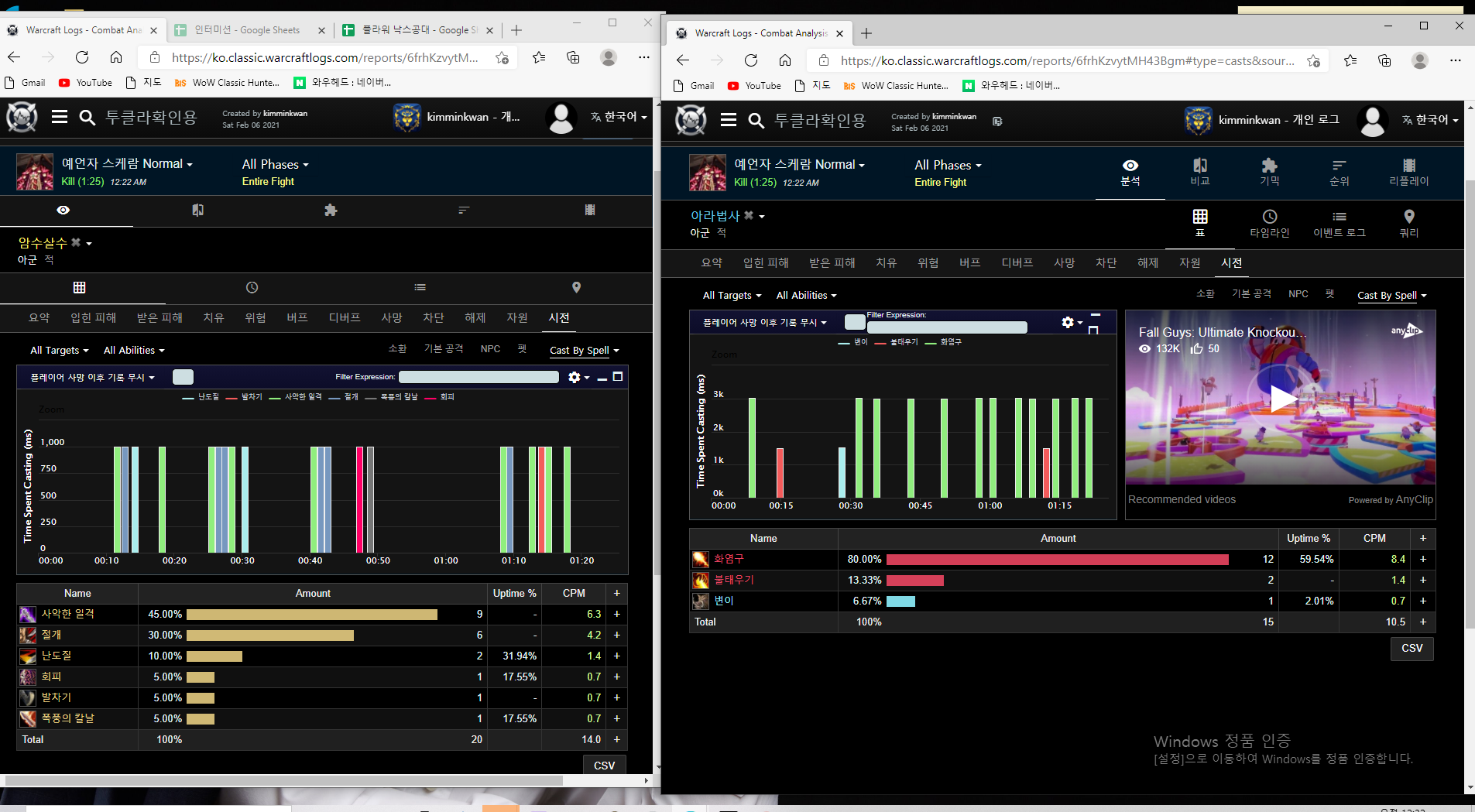1475x812 pixels.
Task: Click 기본 공격 filter link in right window
Action: (x=1251, y=293)
